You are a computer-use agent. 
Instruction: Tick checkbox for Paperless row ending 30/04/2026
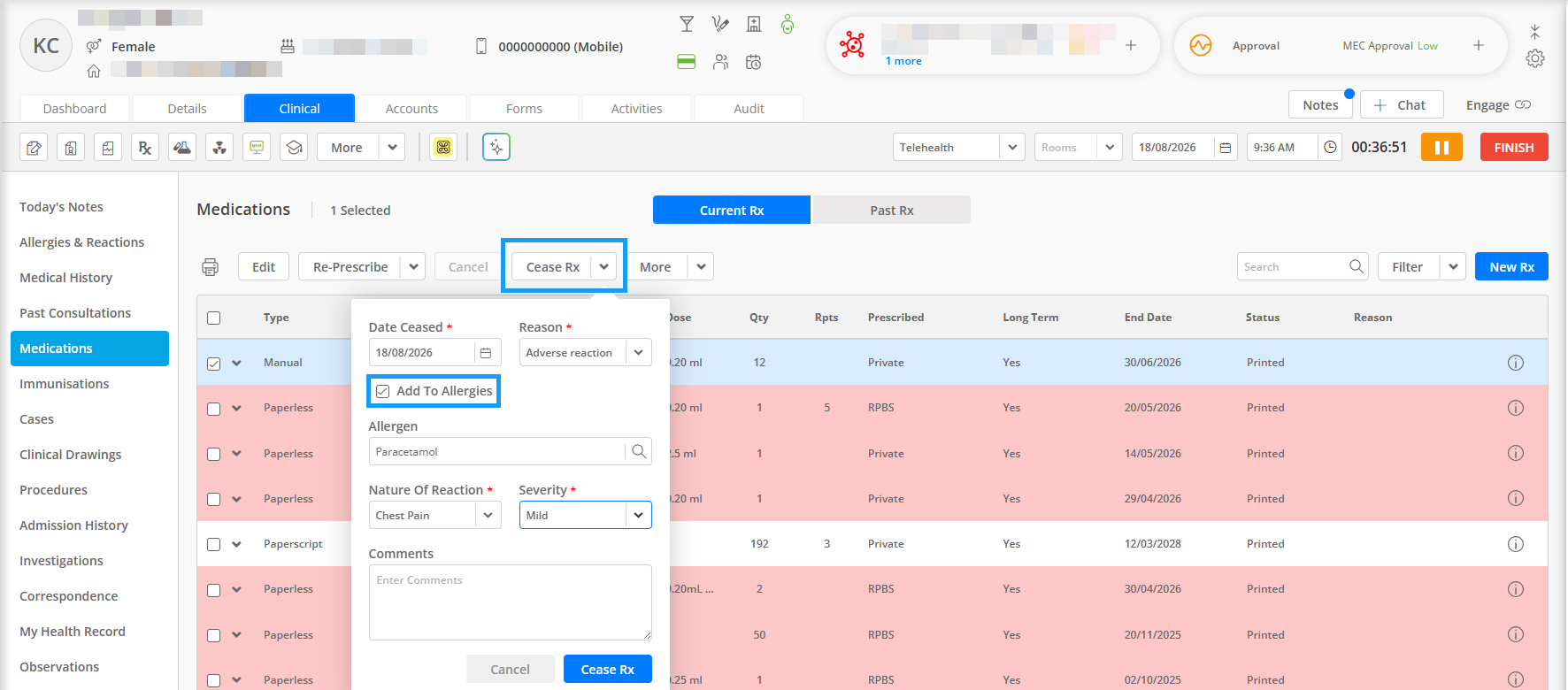[x=213, y=589]
